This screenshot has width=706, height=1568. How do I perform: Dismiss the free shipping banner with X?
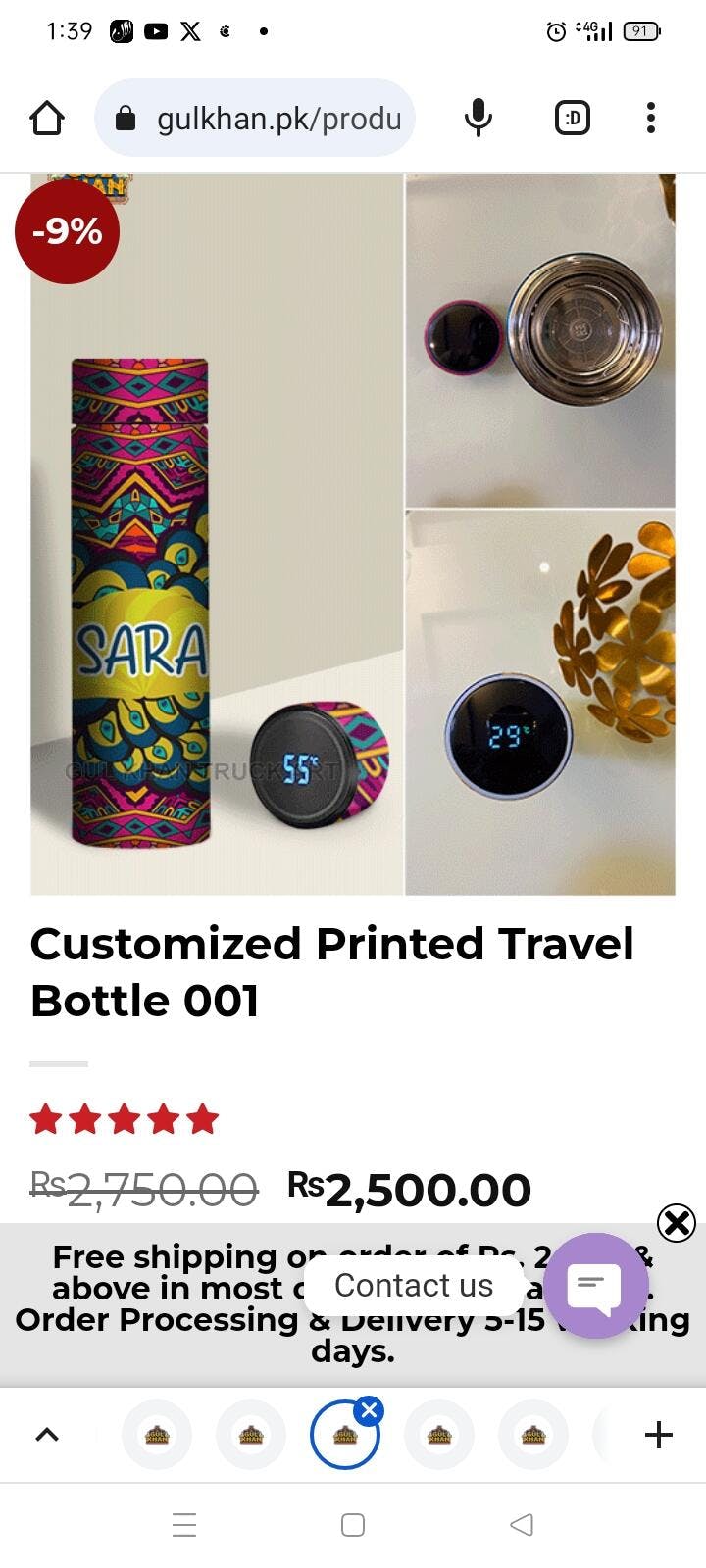[x=677, y=1223]
